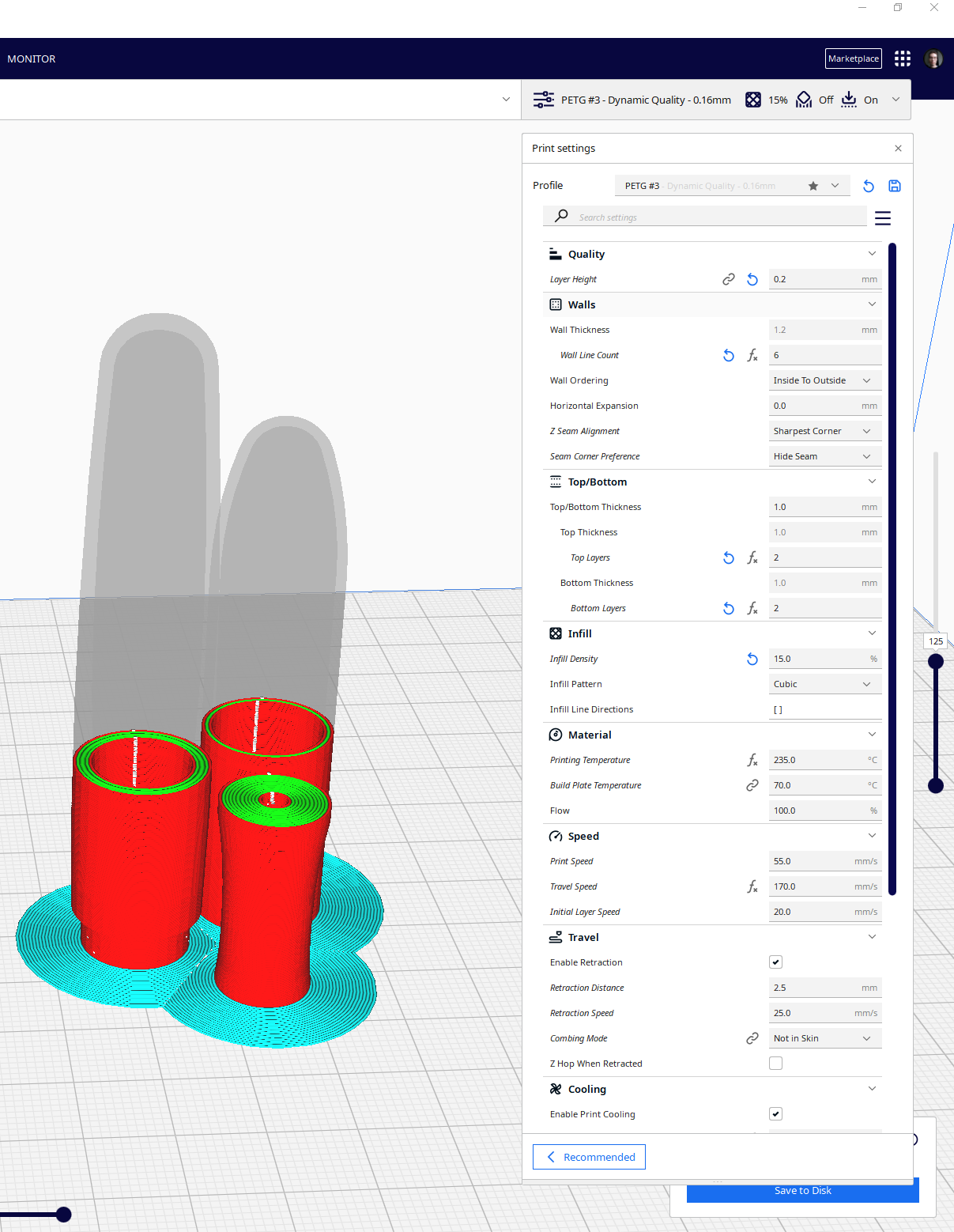954x1232 pixels.
Task: Open the Marketplace
Action: coord(853,59)
